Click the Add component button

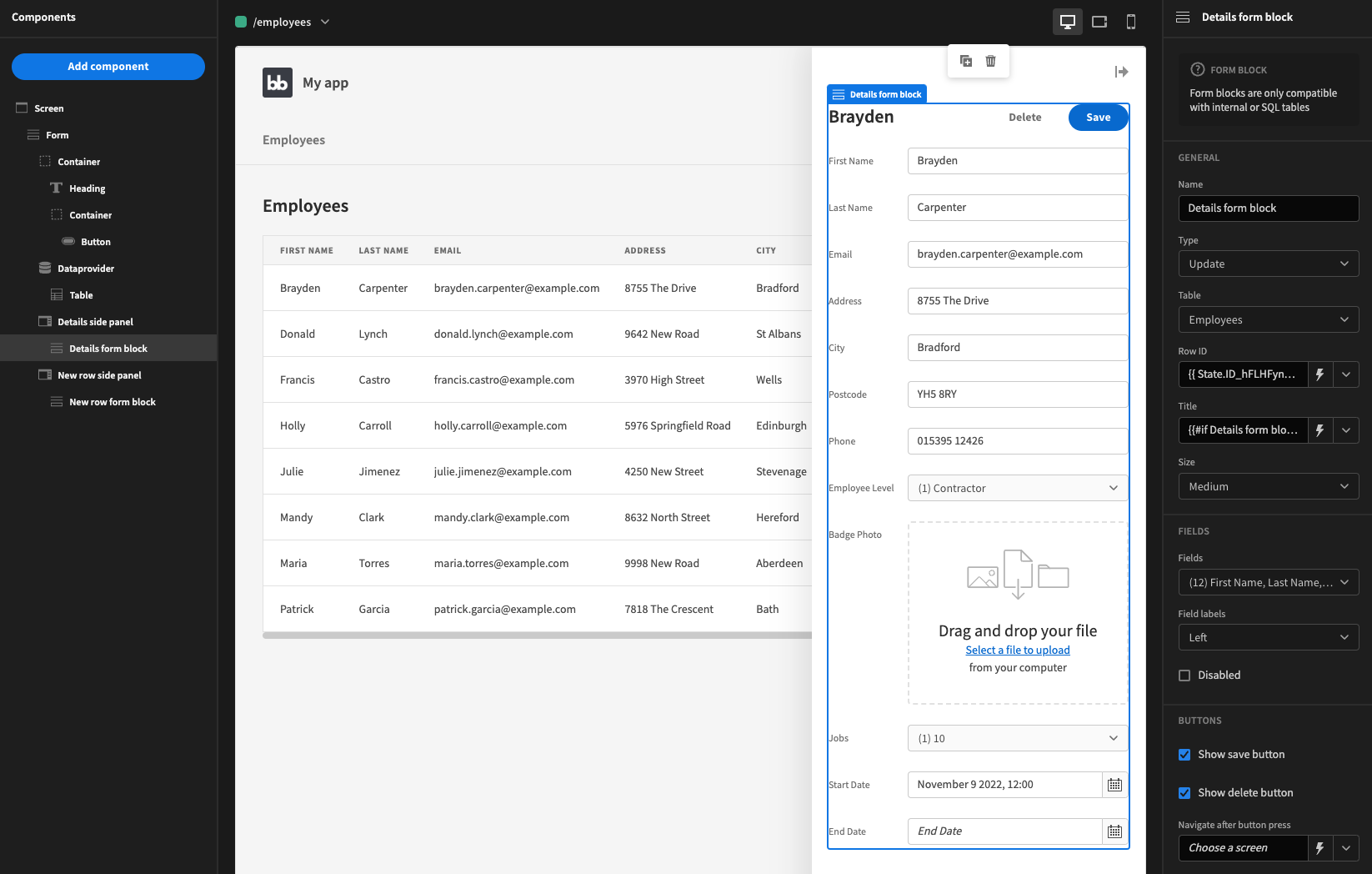[108, 67]
